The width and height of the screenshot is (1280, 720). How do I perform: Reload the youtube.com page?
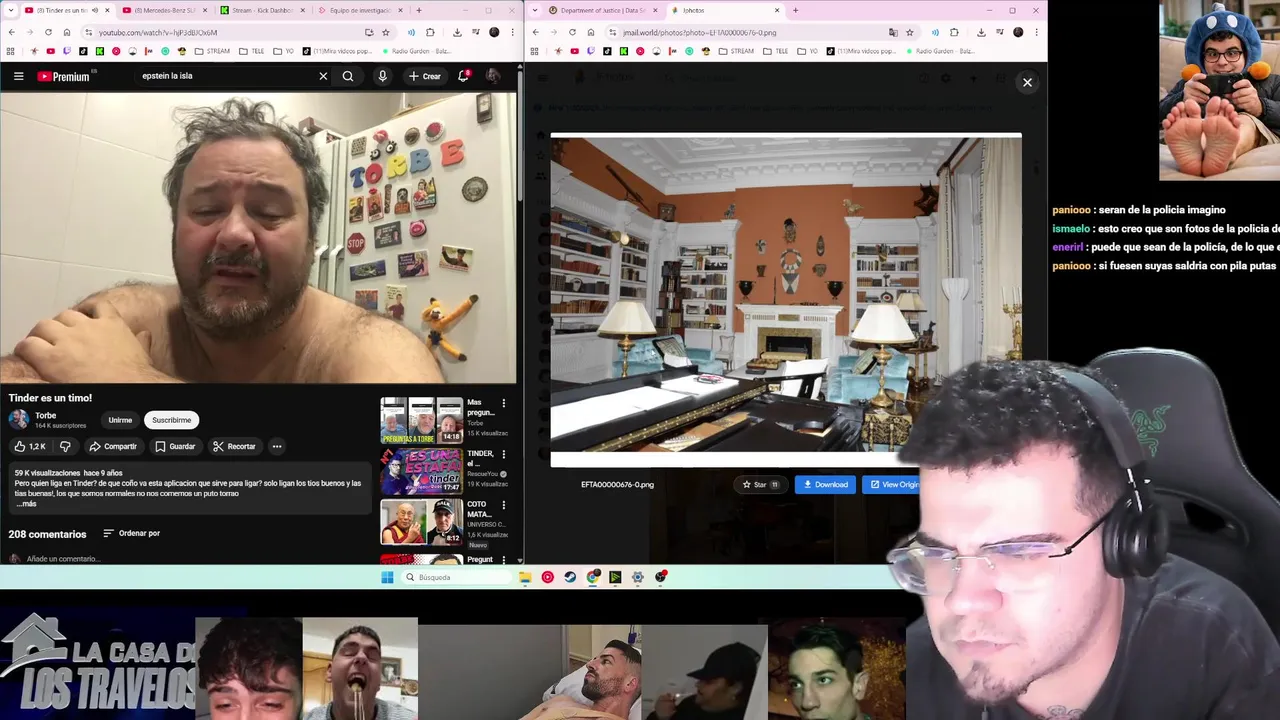click(x=49, y=32)
